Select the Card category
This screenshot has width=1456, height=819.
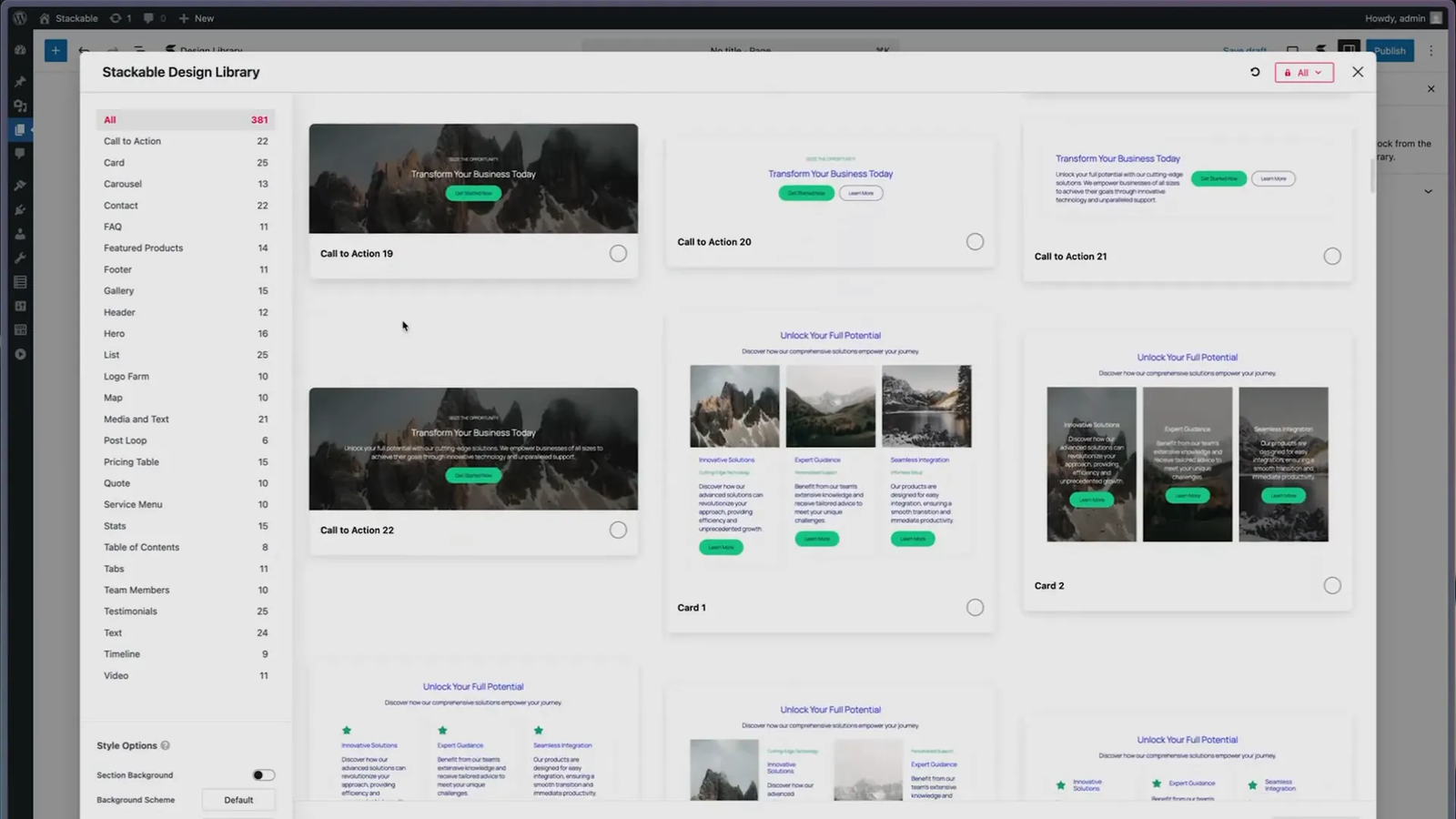(x=186, y=163)
